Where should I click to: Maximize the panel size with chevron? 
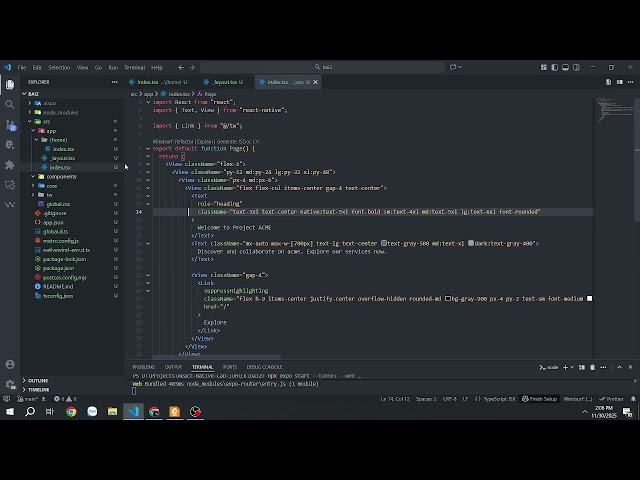(x=620, y=367)
